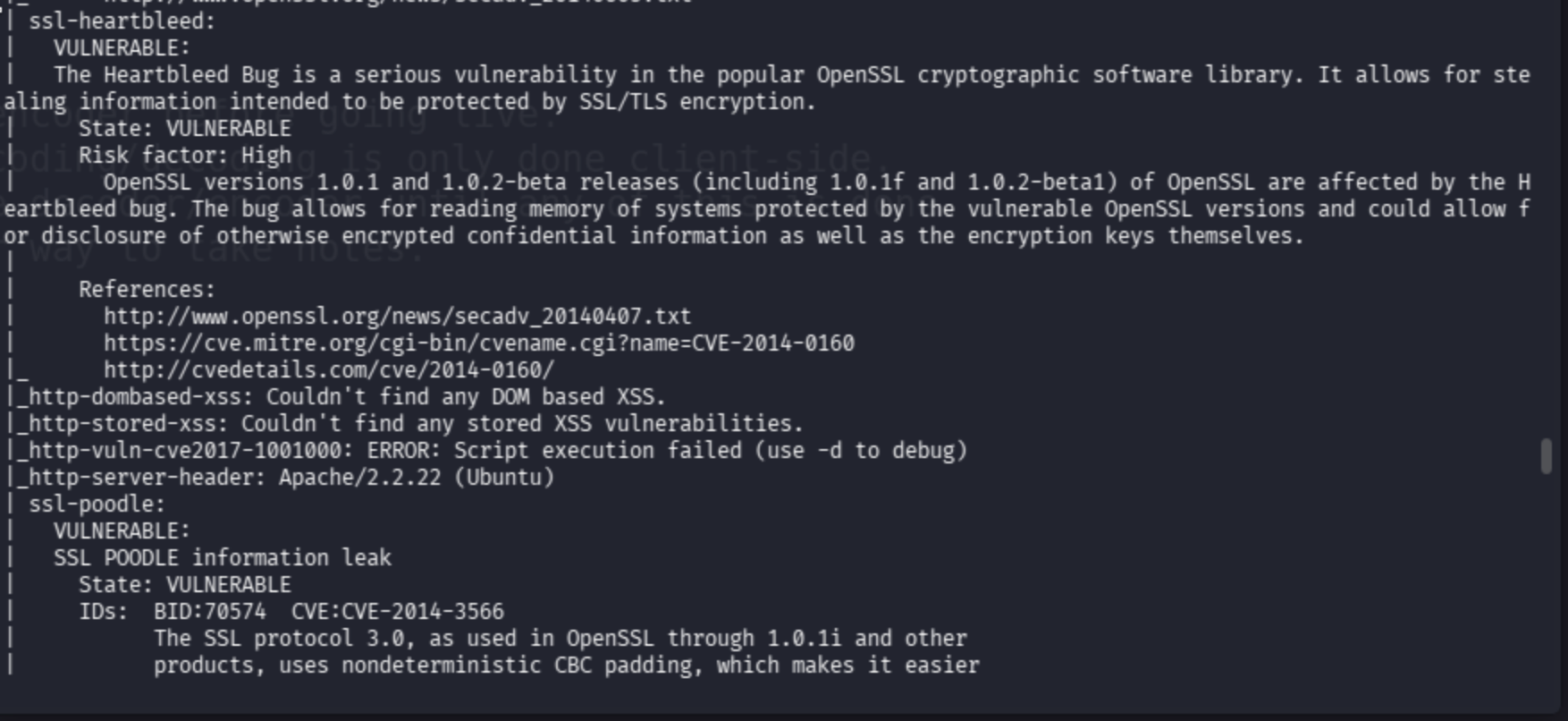
Task: Click the "Risk factor: High" line
Action: click(x=184, y=156)
